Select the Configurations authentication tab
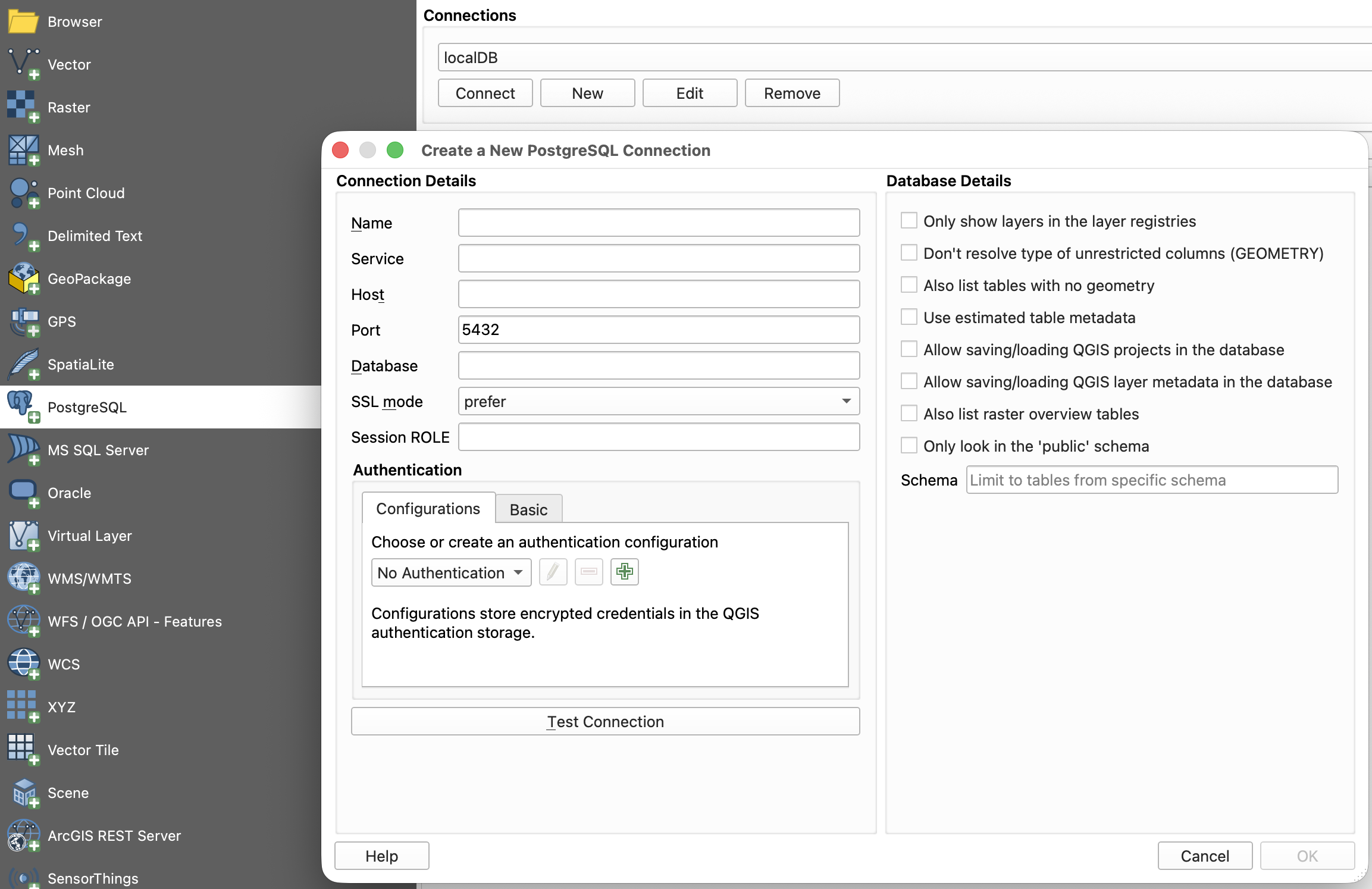 (428, 508)
